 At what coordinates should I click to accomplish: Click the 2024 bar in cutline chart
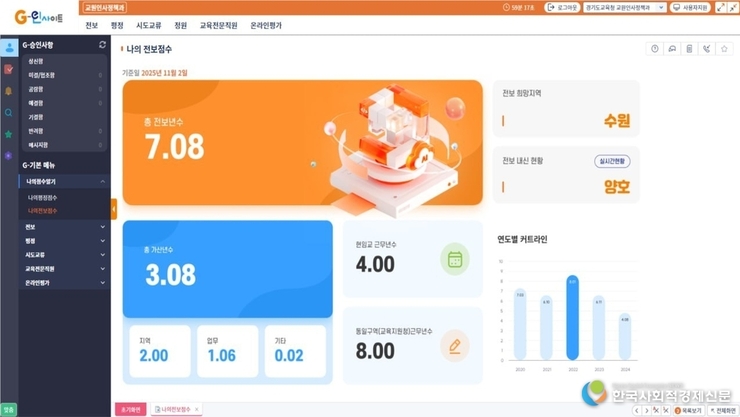point(625,336)
